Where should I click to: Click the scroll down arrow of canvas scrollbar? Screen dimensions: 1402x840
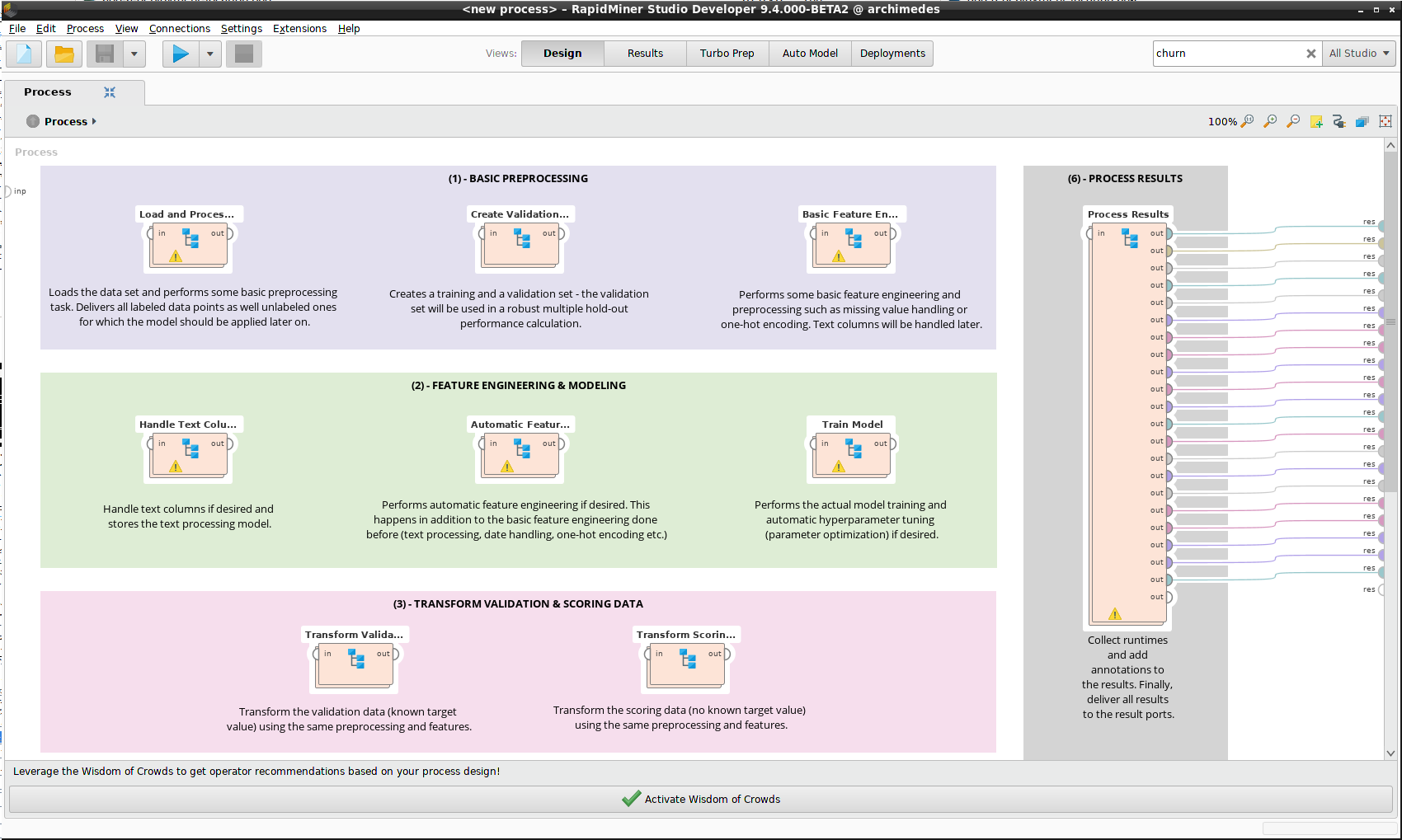click(1390, 753)
